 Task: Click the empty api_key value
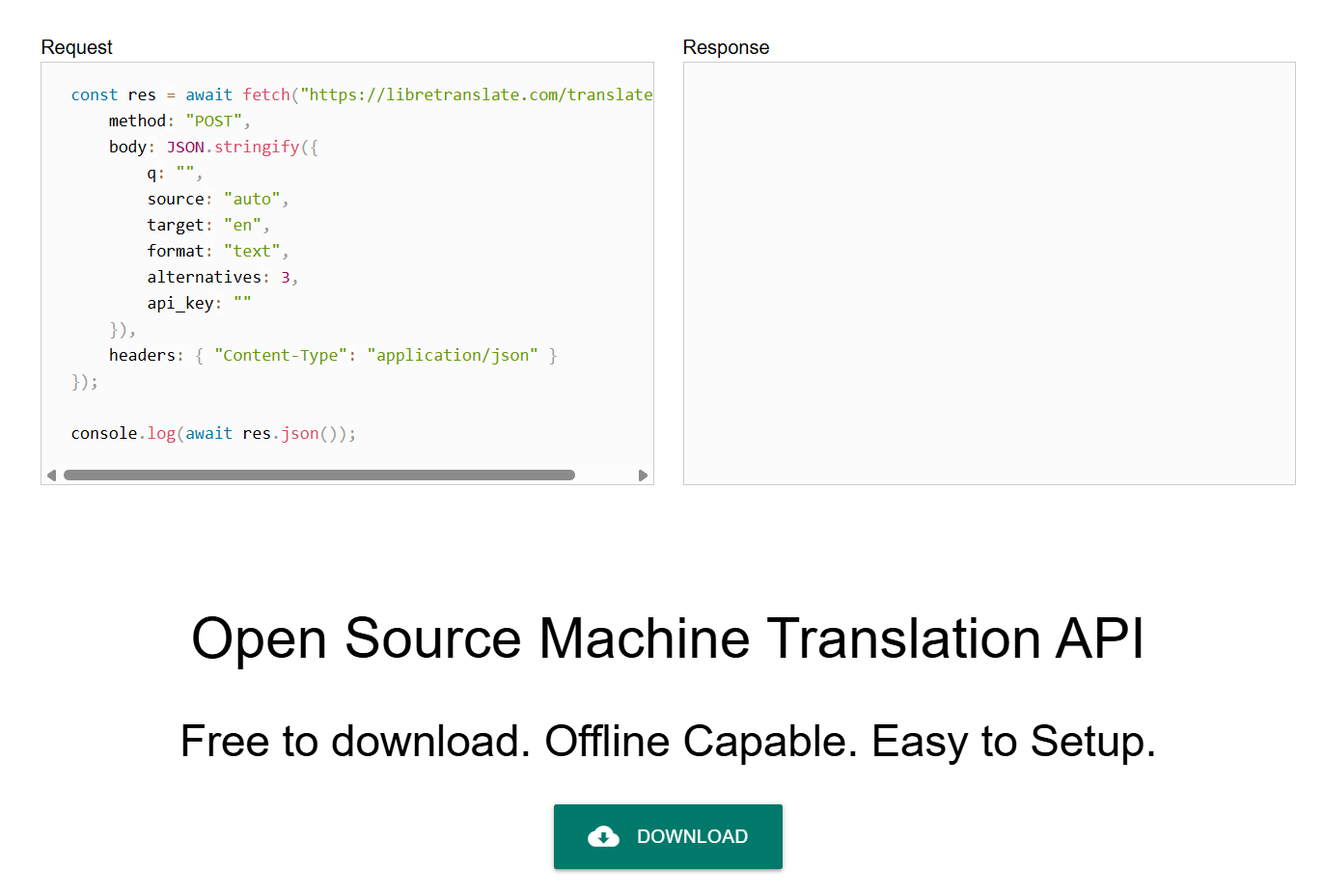click(x=242, y=303)
